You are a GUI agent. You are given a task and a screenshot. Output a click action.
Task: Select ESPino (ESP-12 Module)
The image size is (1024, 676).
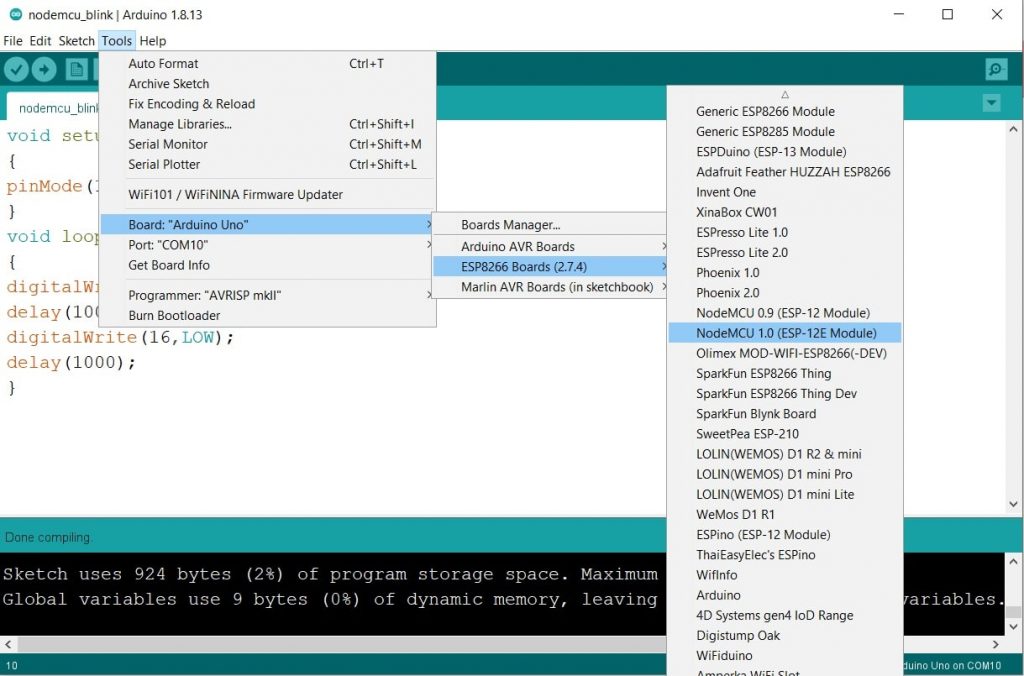click(785, 535)
